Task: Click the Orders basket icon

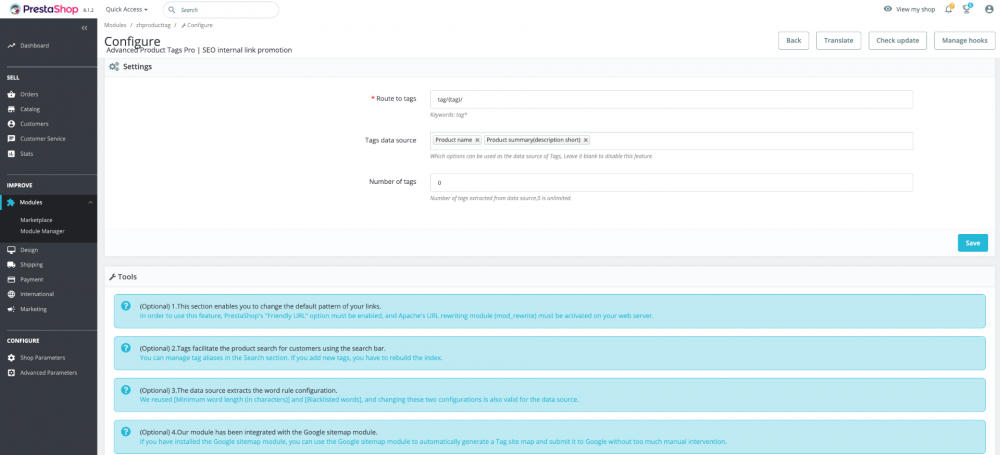Action: pos(11,94)
